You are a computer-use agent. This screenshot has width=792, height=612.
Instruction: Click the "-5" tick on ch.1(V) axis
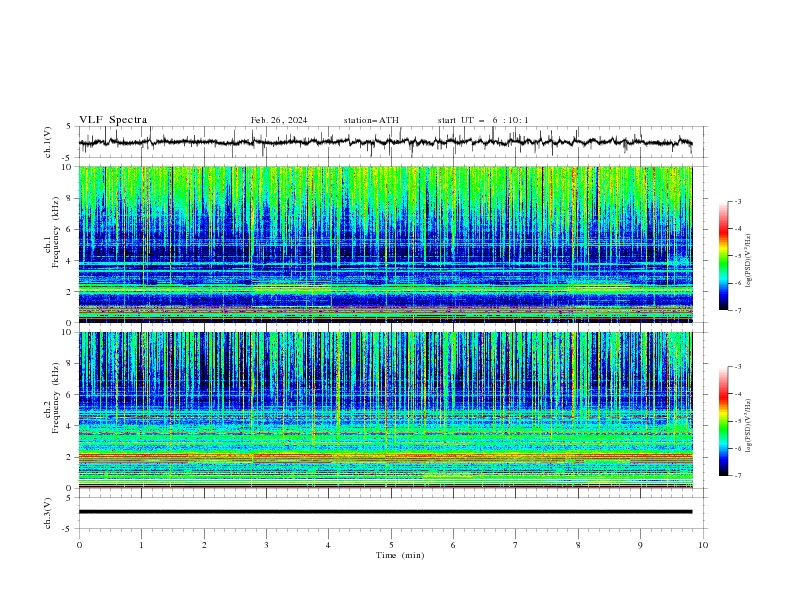(x=67, y=158)
